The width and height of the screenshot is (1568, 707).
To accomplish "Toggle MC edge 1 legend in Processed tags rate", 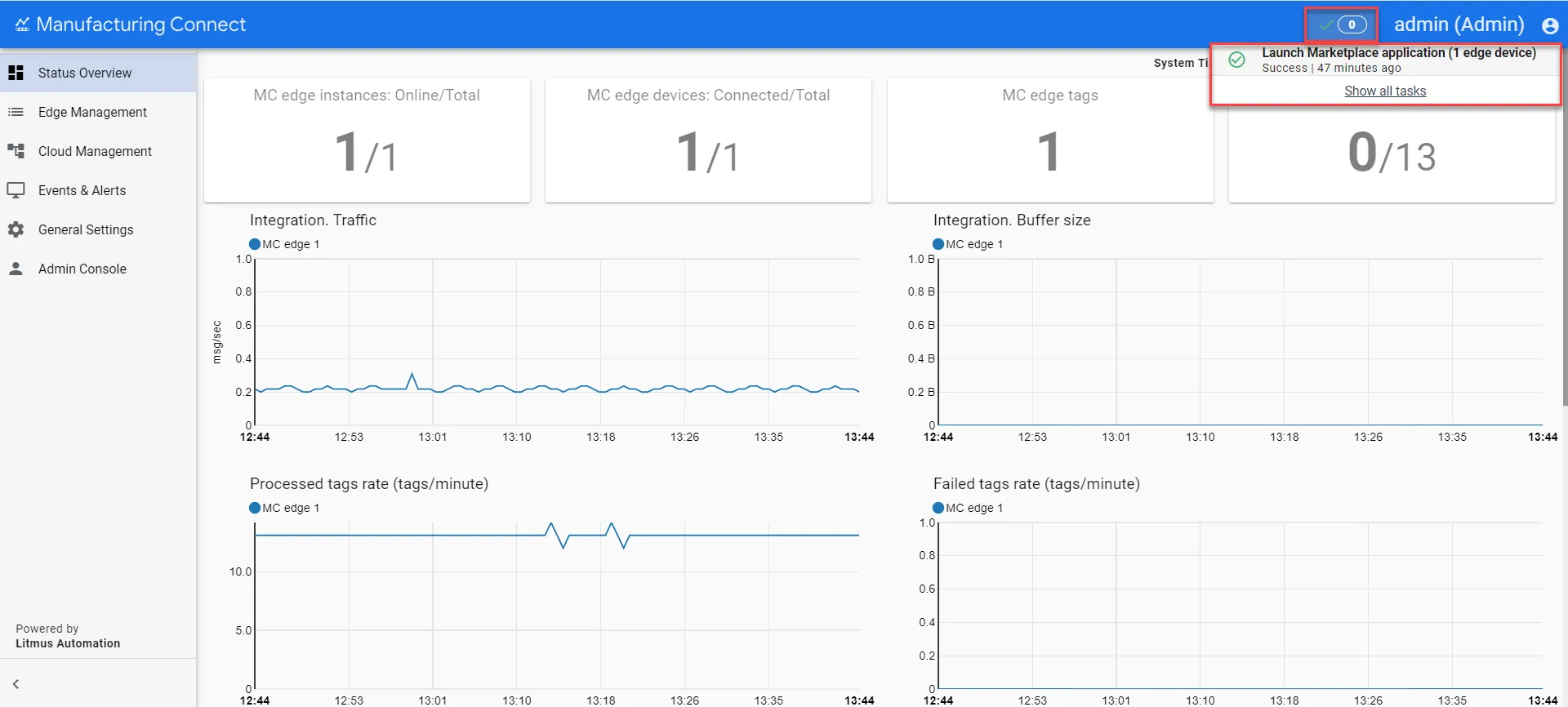I will pyautogui.click(x=284, y=508).
